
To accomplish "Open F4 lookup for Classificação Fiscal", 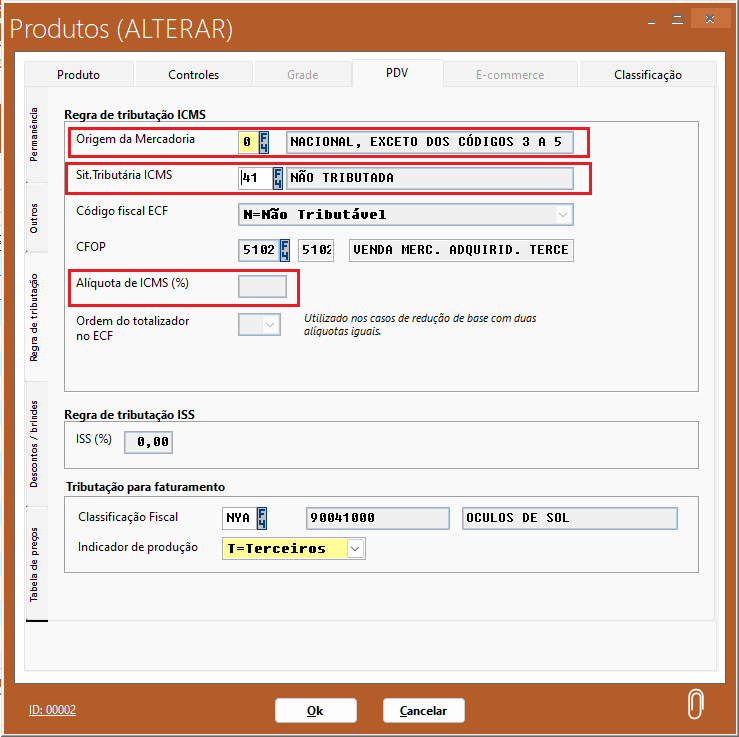I will (x=262, y=518).
